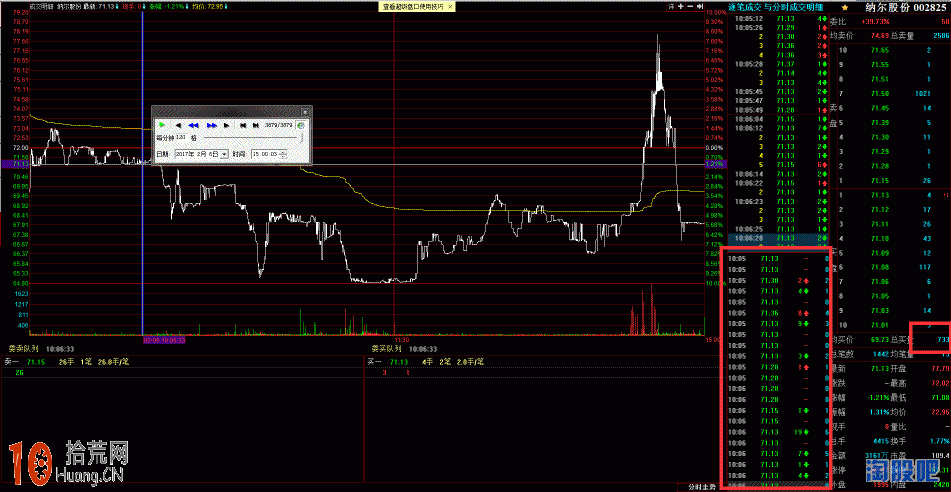Click the 开盘 value 77.79
Screen dimensions: 951x492
pos(941,369)
